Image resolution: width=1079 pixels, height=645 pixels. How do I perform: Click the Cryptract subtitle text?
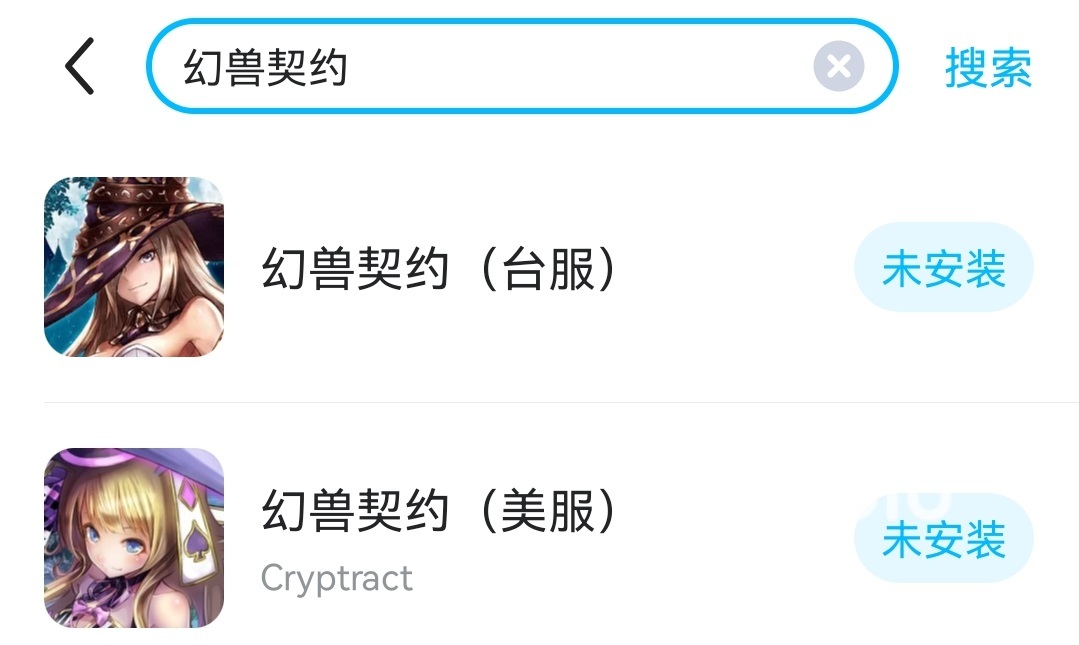click(336, 578)
